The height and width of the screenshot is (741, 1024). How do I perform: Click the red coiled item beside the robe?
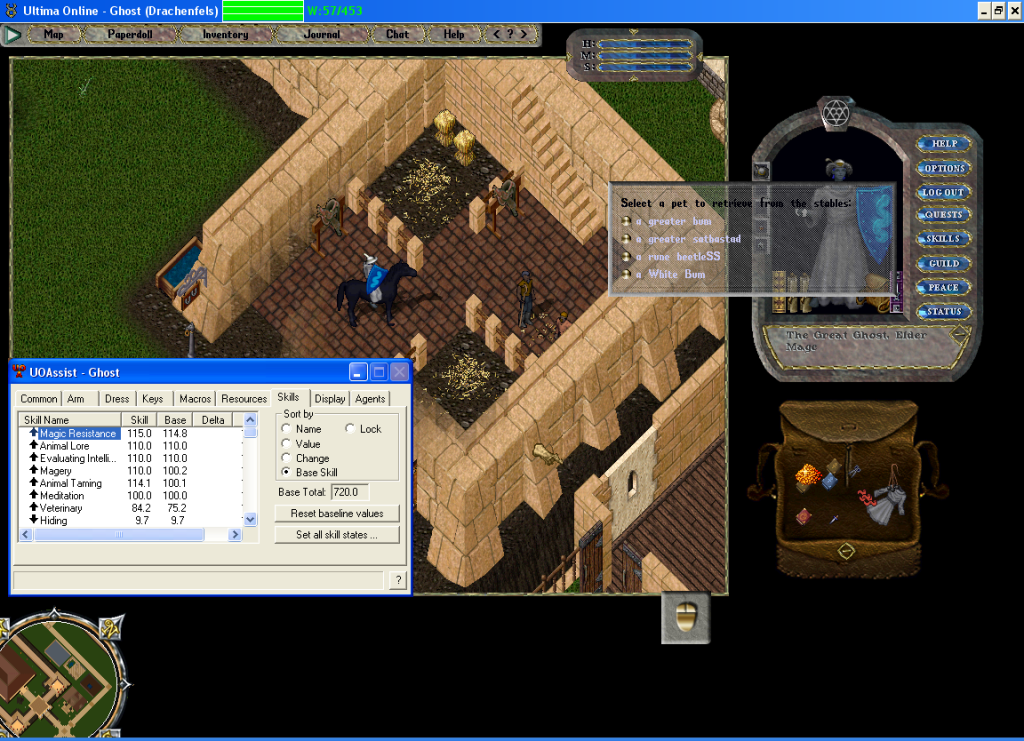pos(865,499)
